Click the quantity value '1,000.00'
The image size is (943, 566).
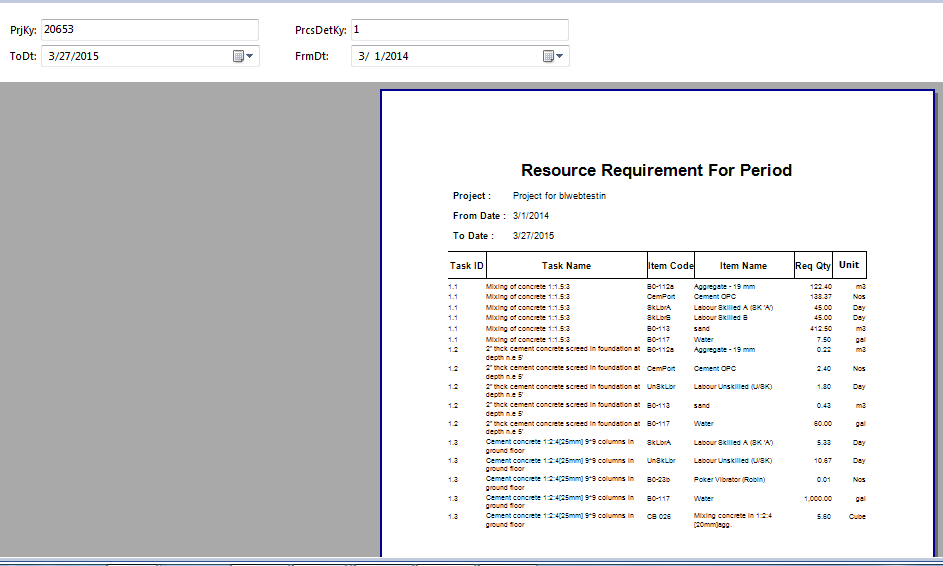pos(818,498)
